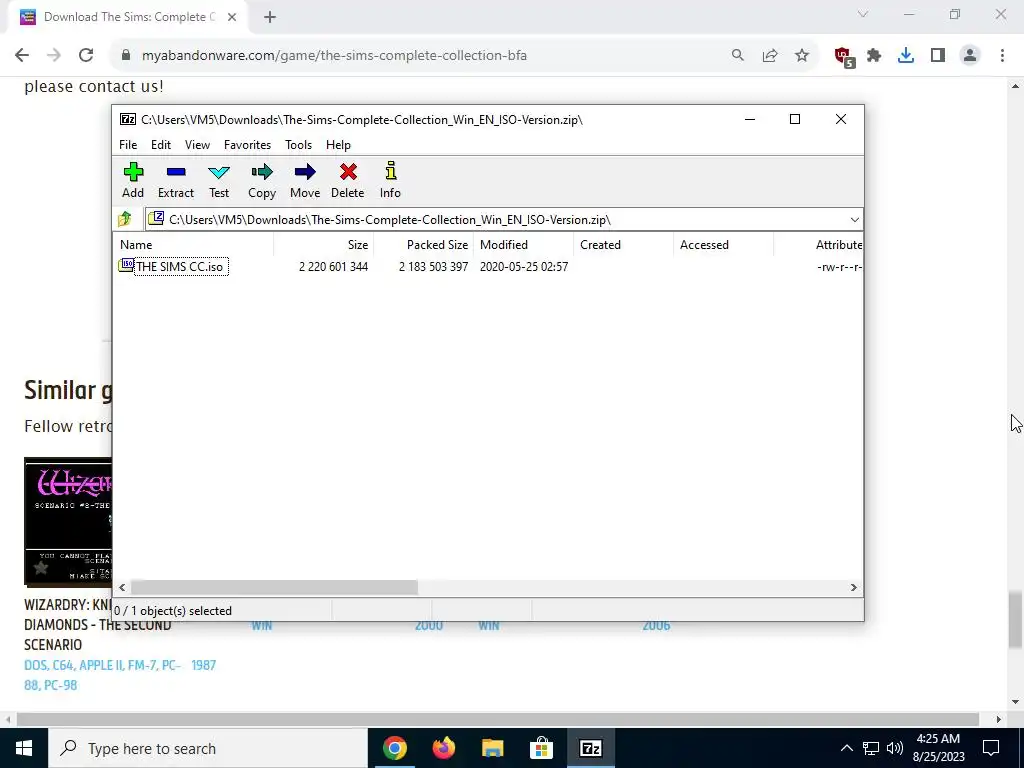Click the 7-Zip taskbar icon
The image size is (1024, 768).
(x=591, y=748)
